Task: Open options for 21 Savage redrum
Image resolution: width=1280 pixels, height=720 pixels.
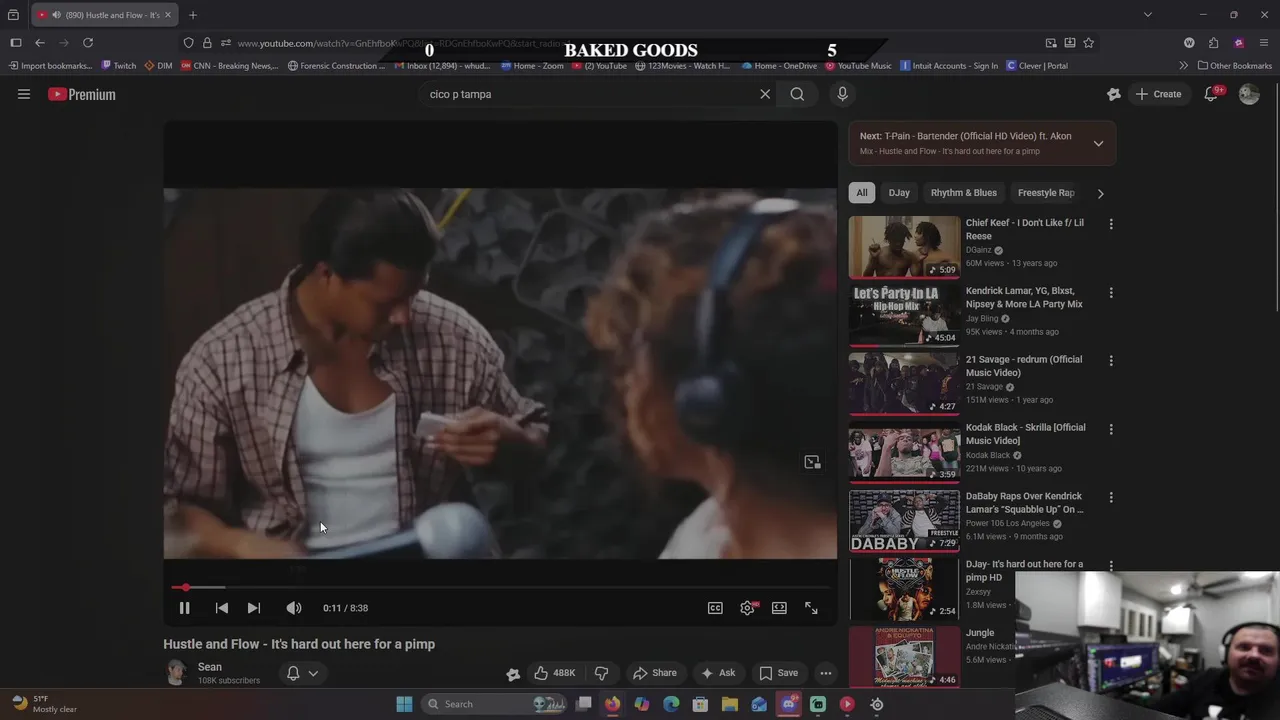Action: [1110, 360]
